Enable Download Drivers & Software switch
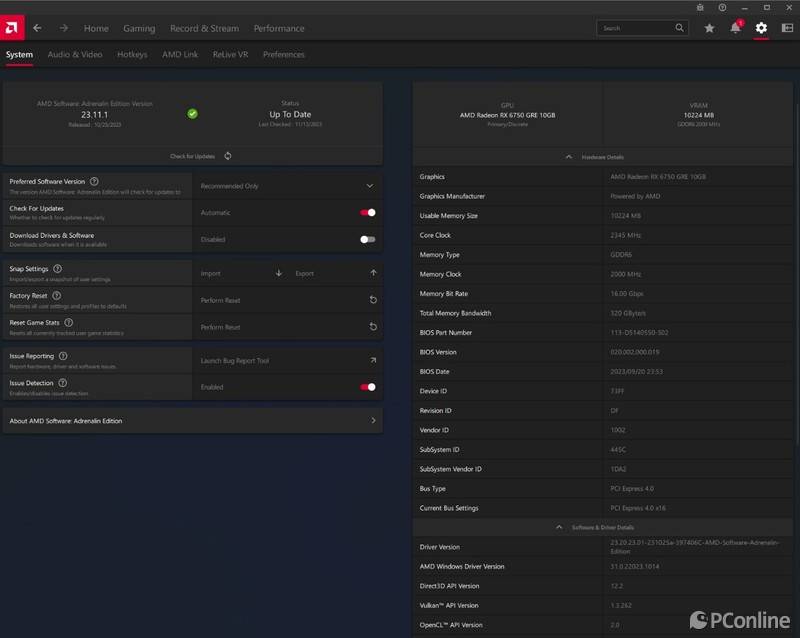Image resolution: width=800 pixels, height=638 pixels. click(367, 239)
